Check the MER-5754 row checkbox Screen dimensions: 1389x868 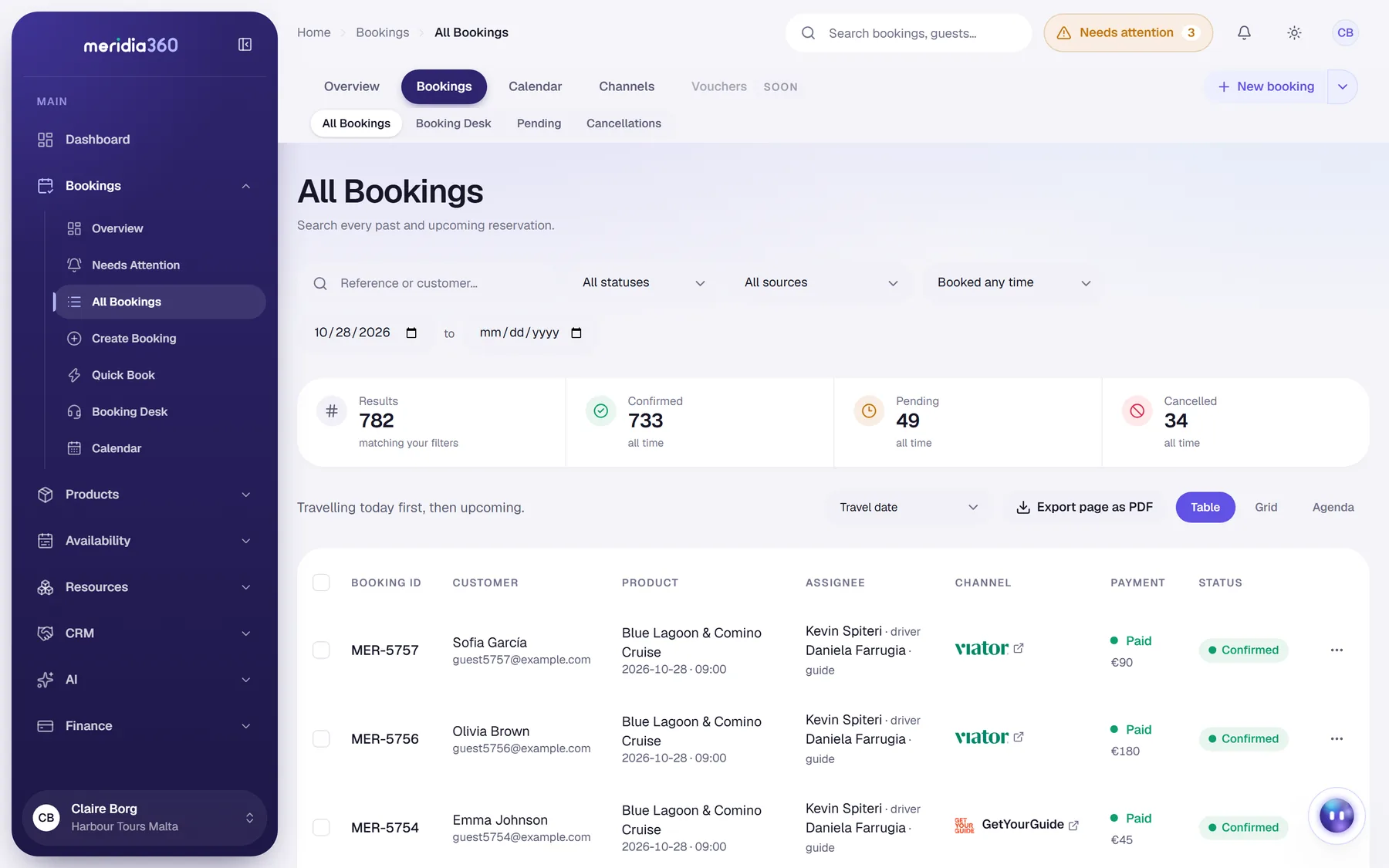tap(321, 827)
